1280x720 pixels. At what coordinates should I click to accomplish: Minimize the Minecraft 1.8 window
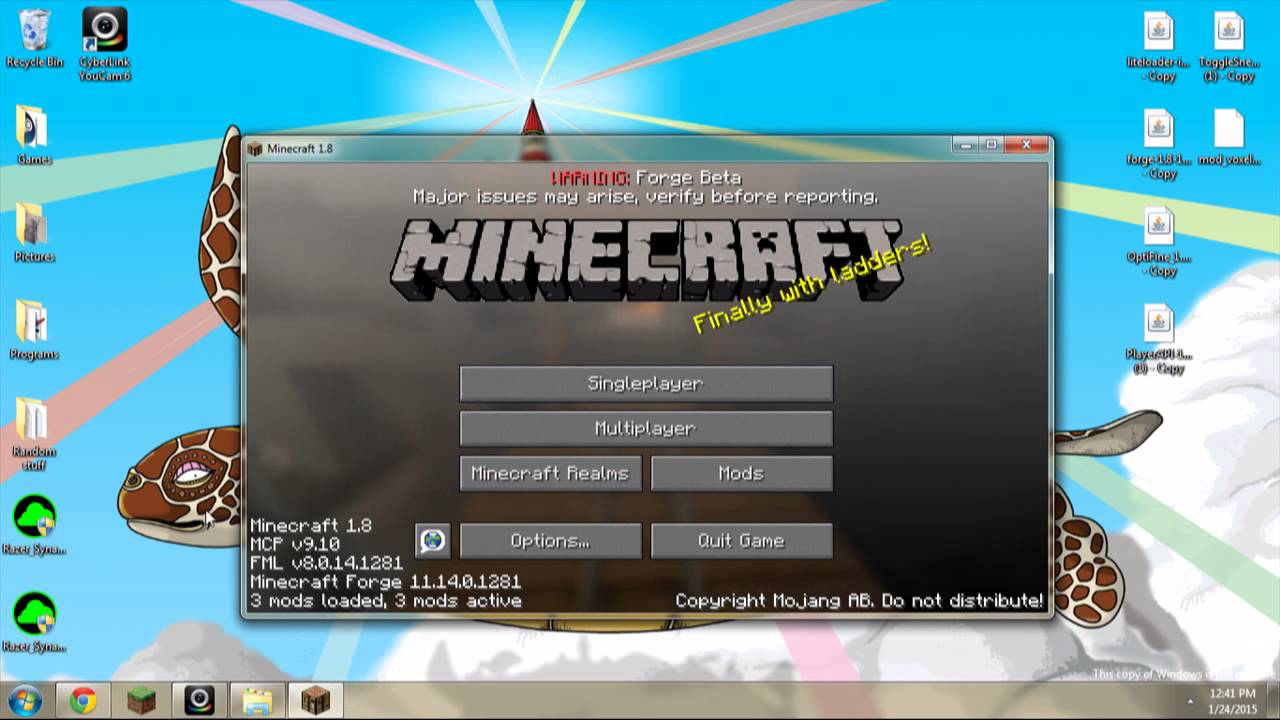coord(965,145)
